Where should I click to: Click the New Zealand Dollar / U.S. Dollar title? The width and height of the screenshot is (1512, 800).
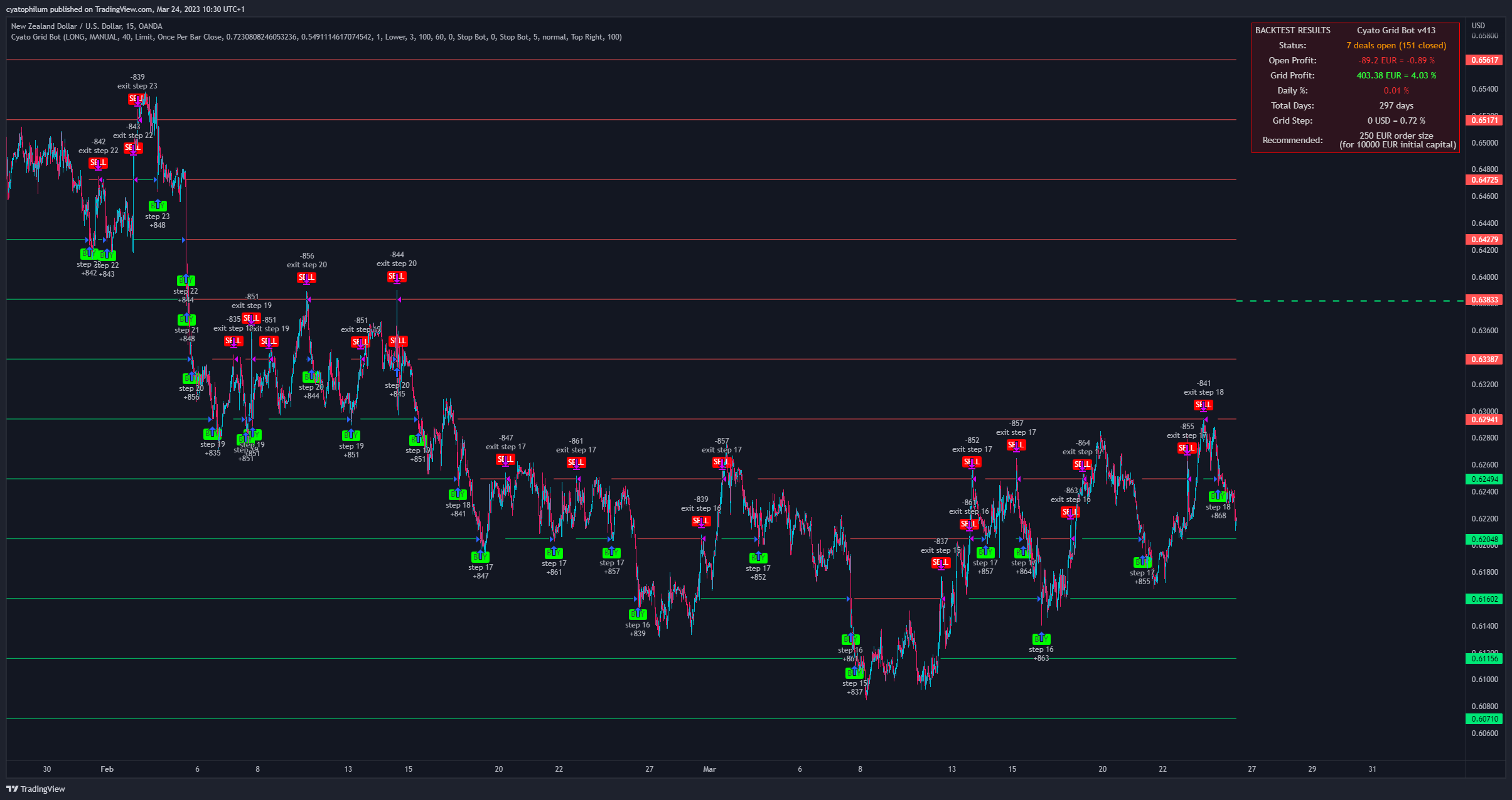pyautogui.click(x=87, y=26)
